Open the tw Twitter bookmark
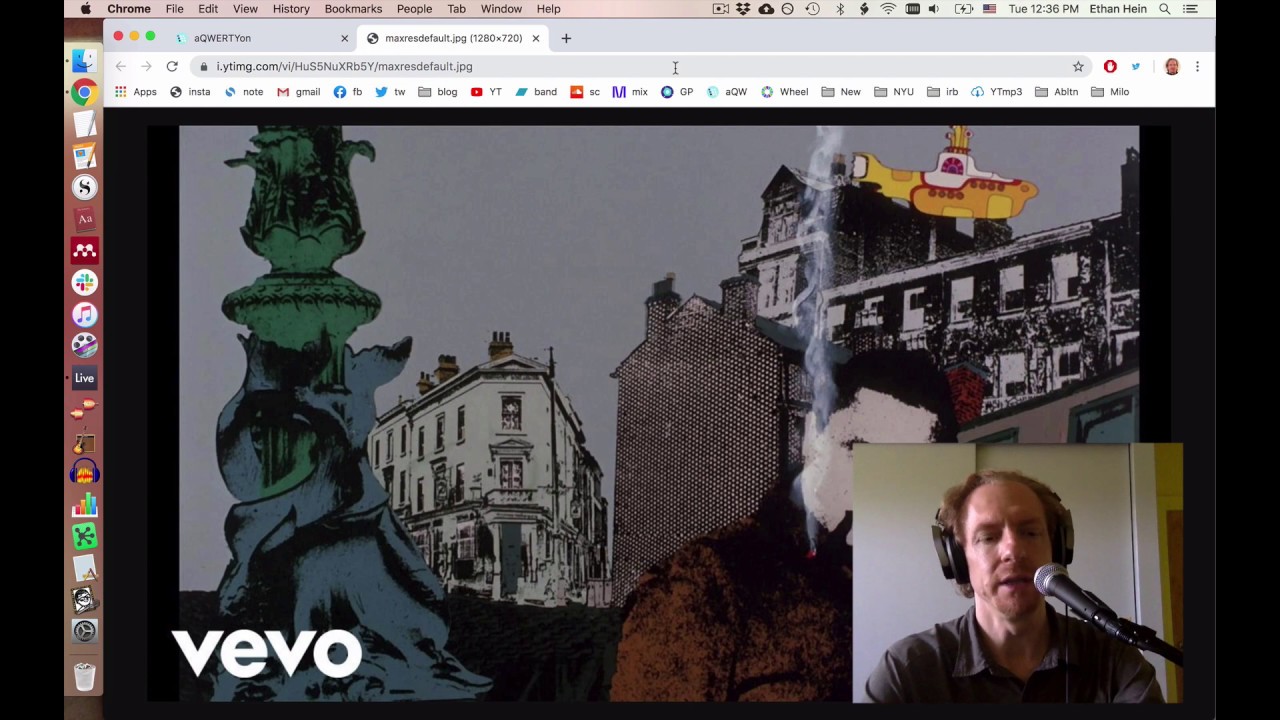The width and height of the screenshot is (1280, 720). tap(390, 92)
